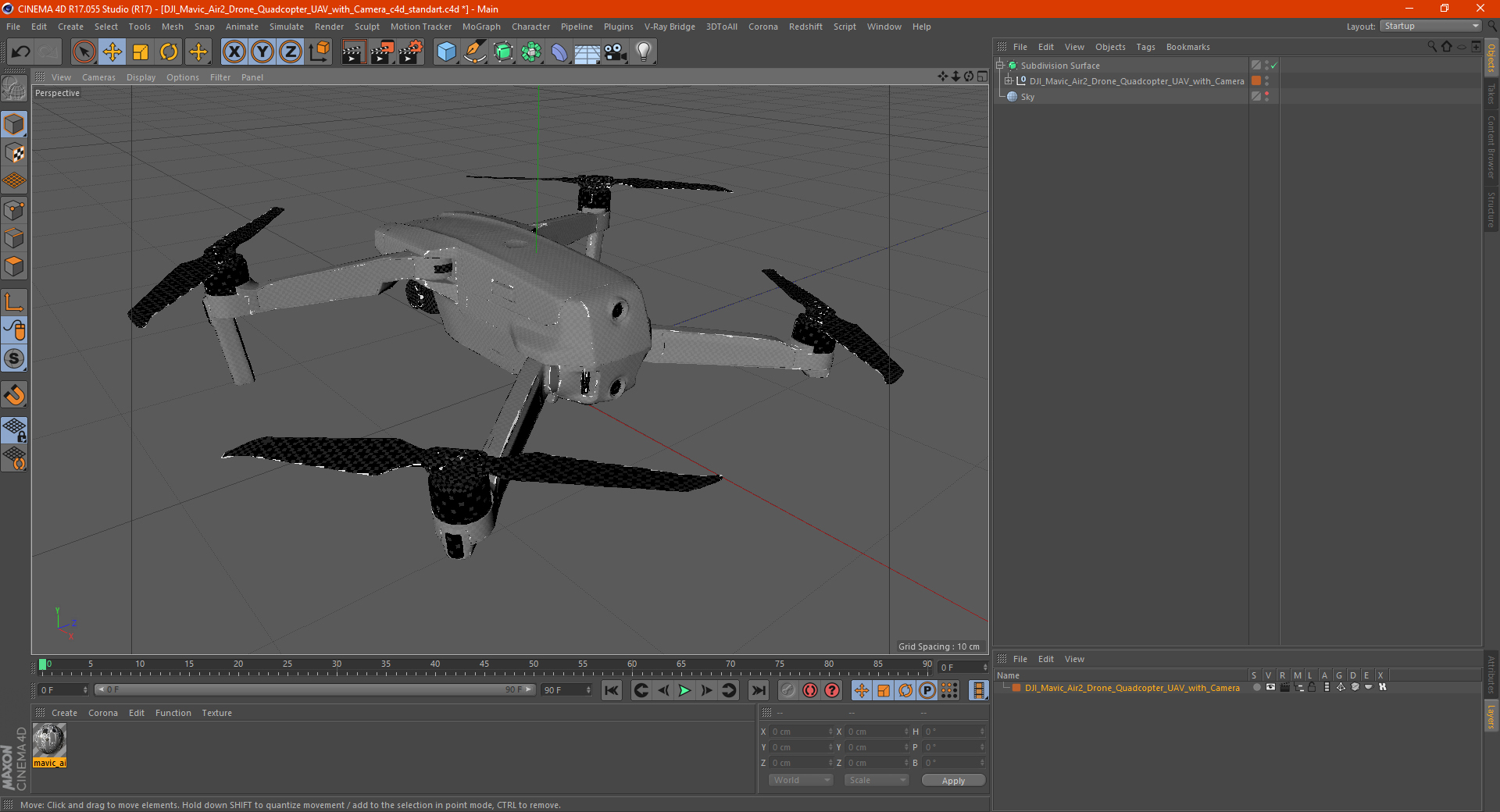Open the Sculpt menu
Image resolution: width=1500 pixels, height=812 pixels.
[366, 27]
